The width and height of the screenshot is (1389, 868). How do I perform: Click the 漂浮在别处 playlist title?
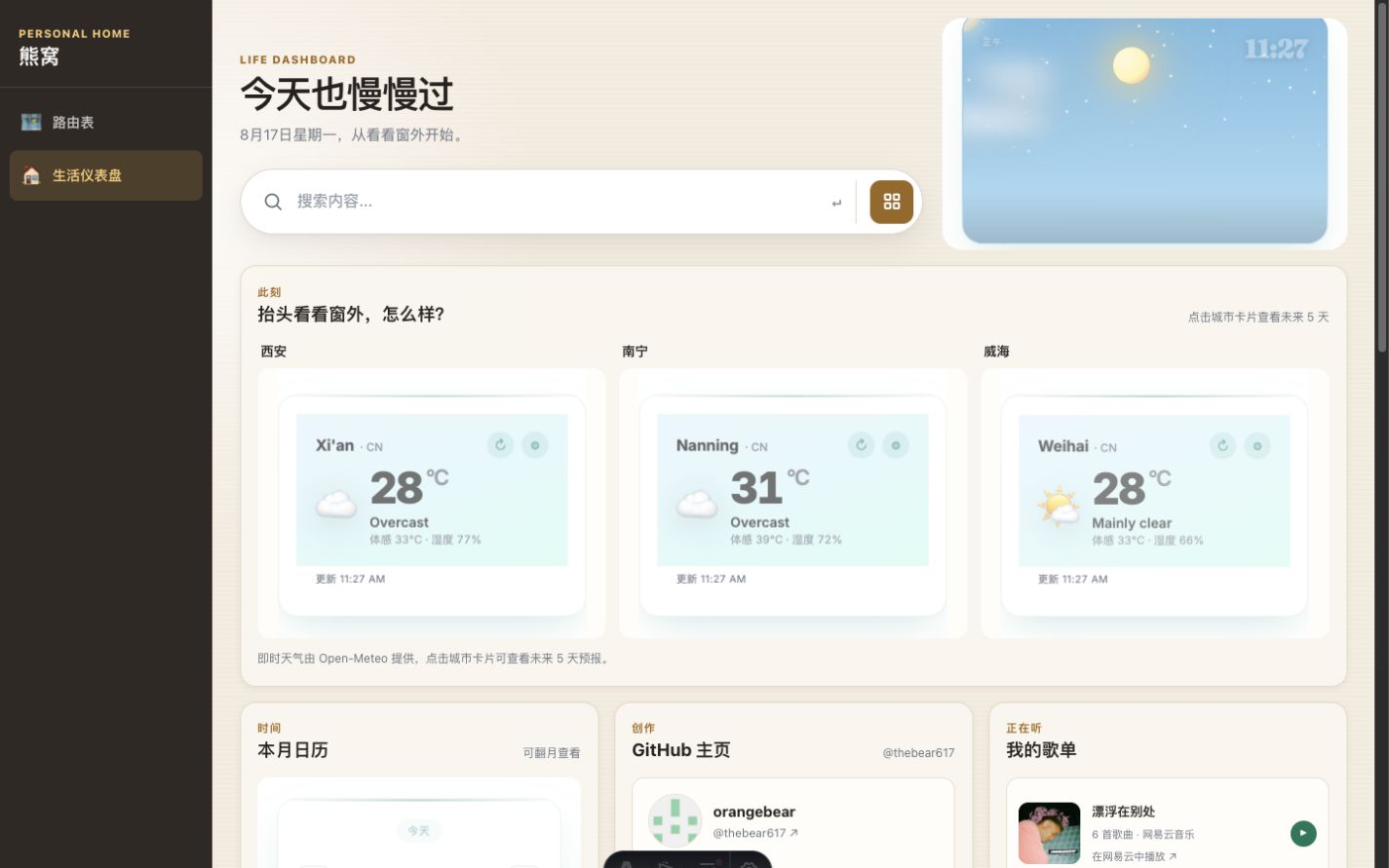pos(1123,811)
